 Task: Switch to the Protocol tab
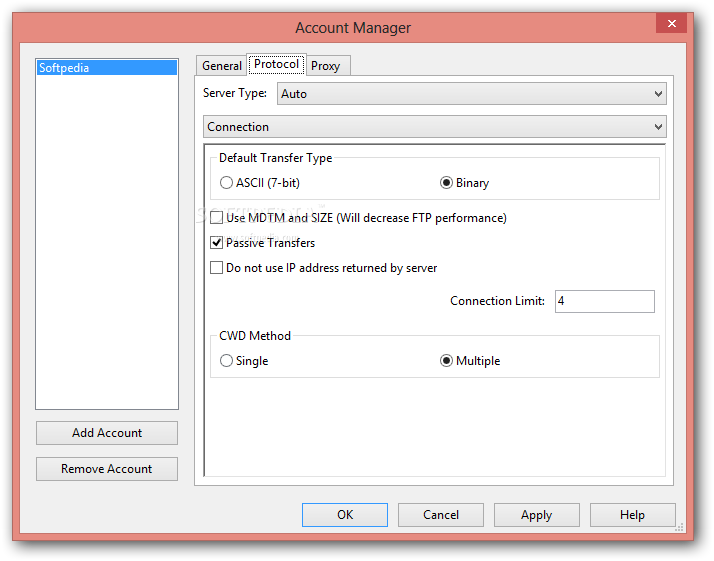(276, 64)
